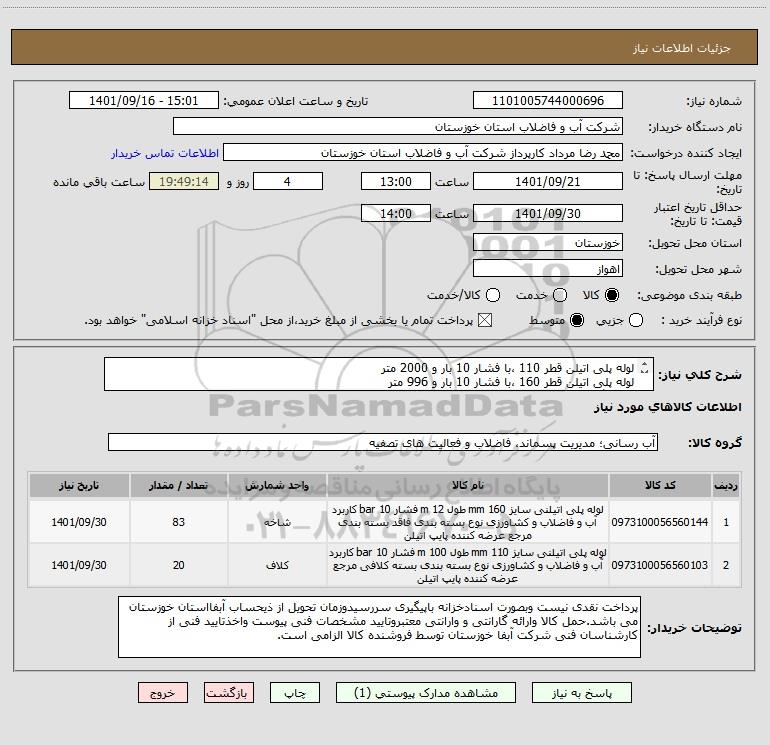Screen dimensions: 770x745
Task: Open اطلاعات تماس خریدار link
Action: 165,153
